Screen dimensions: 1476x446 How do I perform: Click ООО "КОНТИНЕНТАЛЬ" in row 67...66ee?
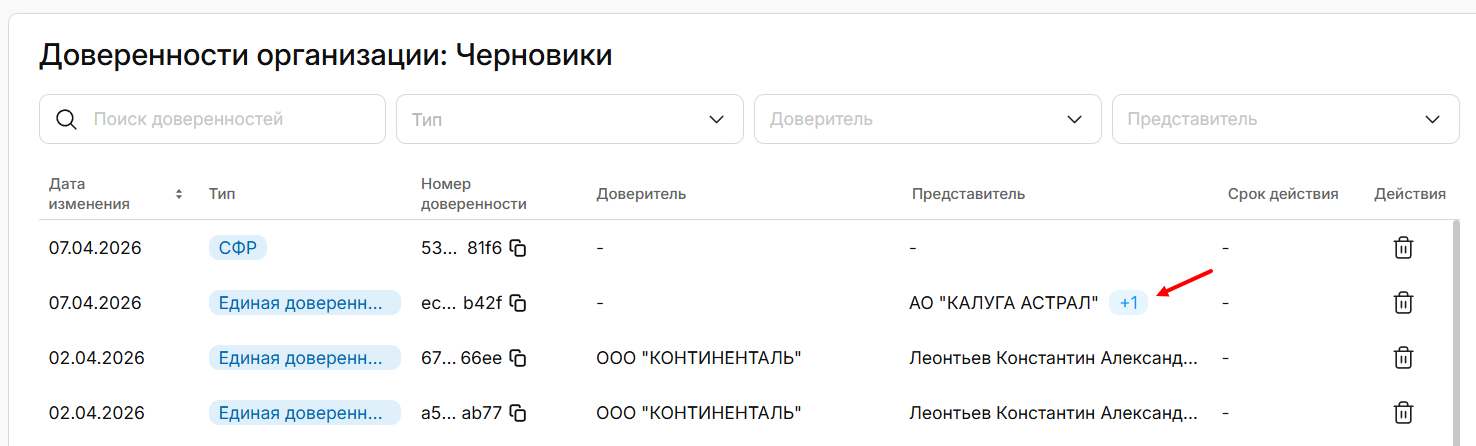tap(699, 358)
